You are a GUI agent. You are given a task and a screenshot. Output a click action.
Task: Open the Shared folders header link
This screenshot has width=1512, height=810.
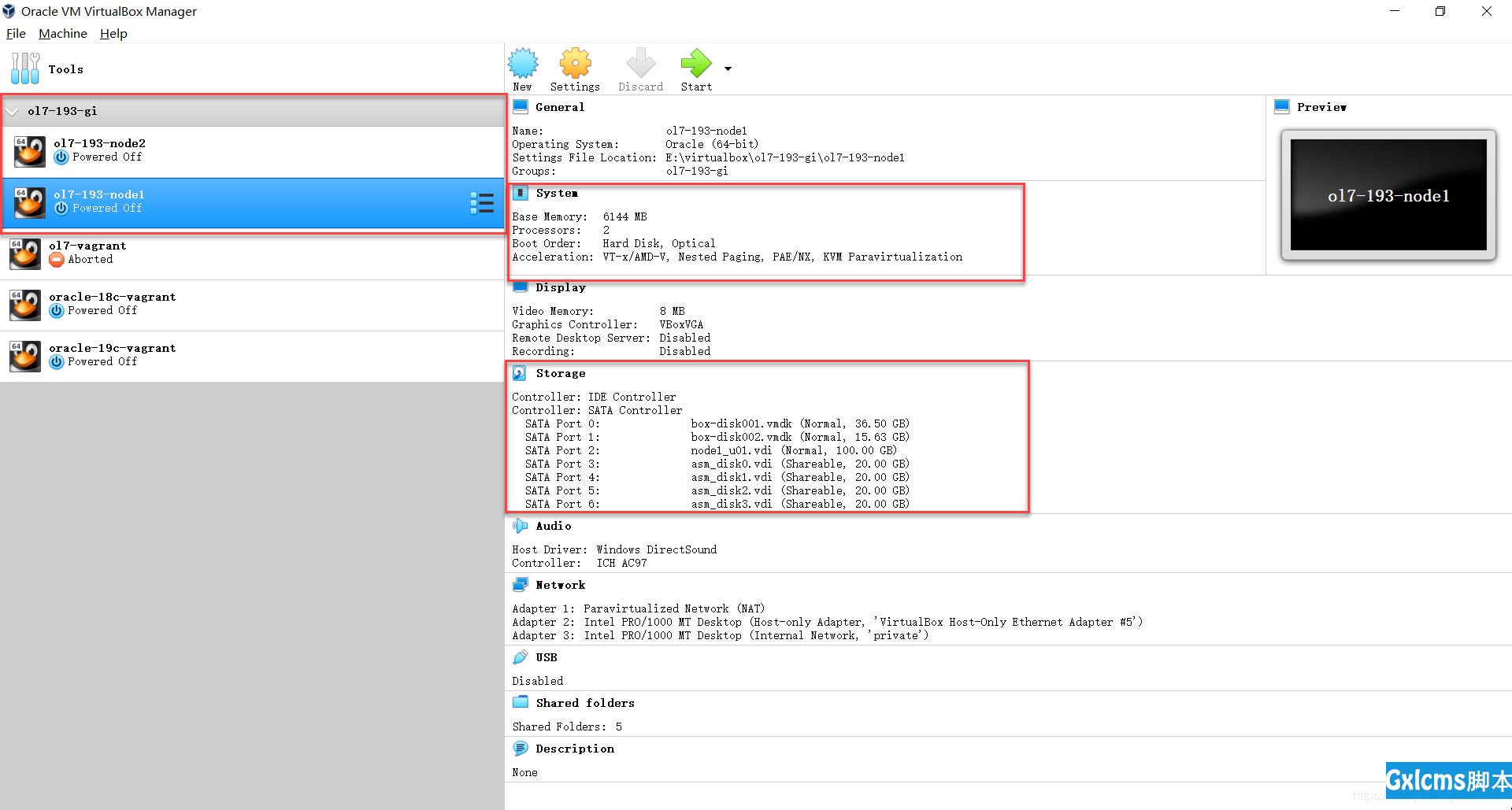click(585, 703)
